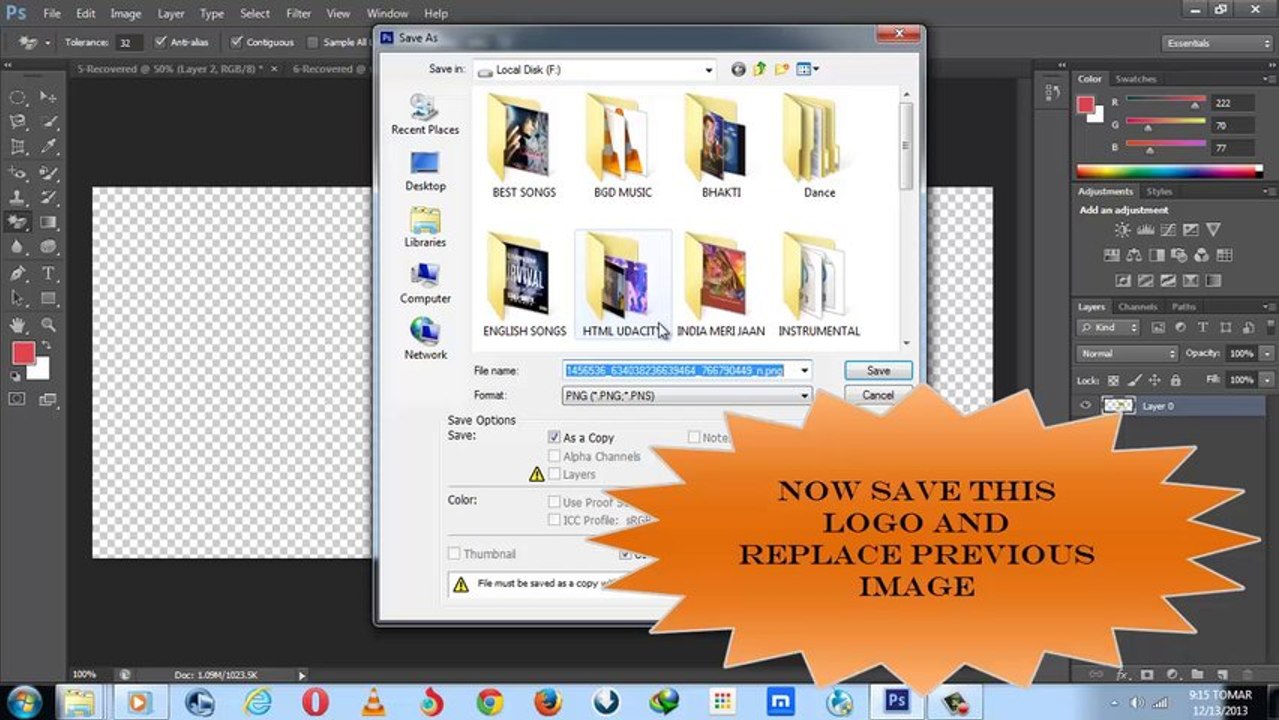Screen dimensions: 1279x720
Task: Toggle the Alpha Channels checkbox
Action: click(554, 456)
